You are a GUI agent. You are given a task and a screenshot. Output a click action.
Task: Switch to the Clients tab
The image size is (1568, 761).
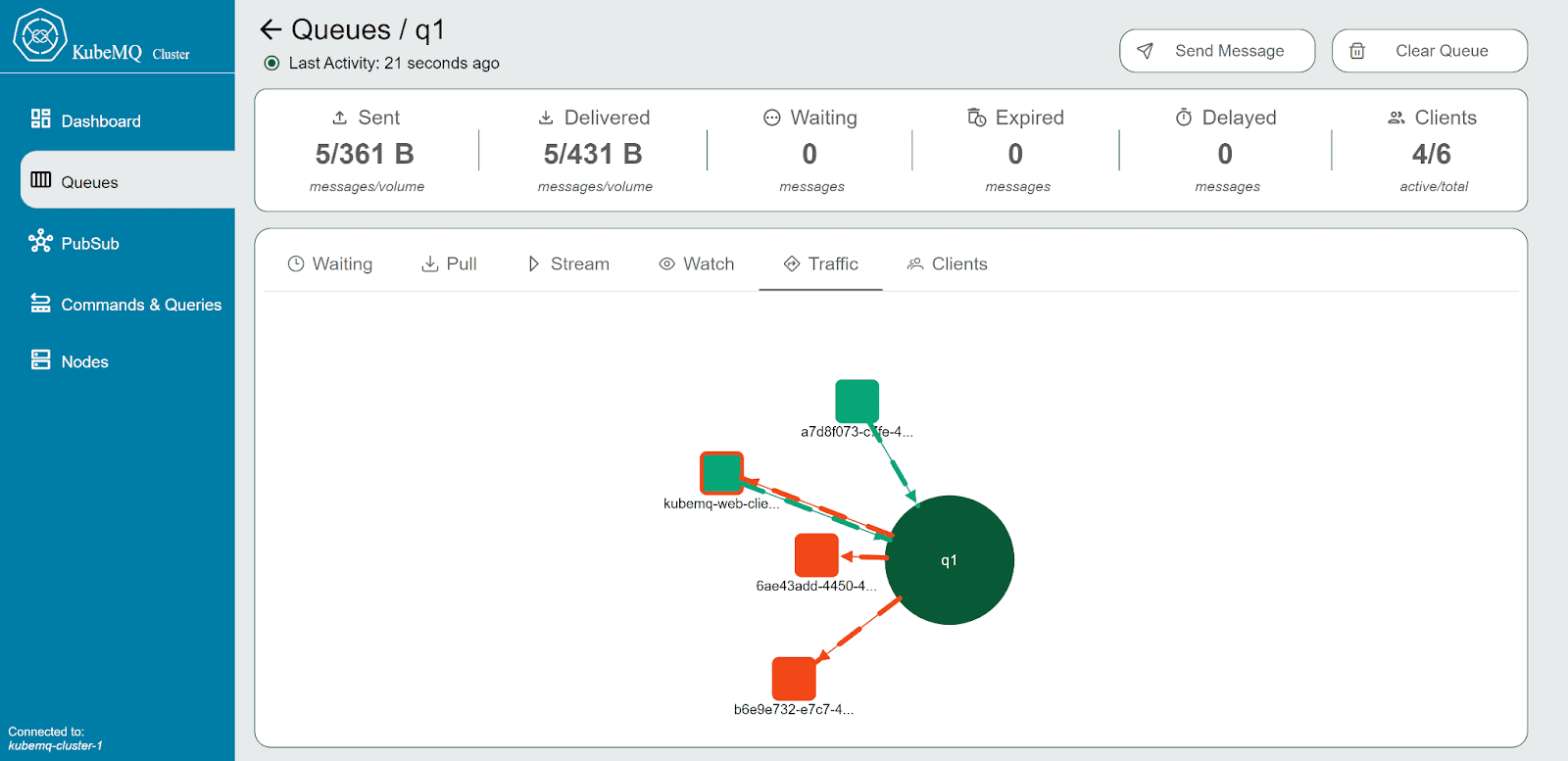(x=948, y=263)
